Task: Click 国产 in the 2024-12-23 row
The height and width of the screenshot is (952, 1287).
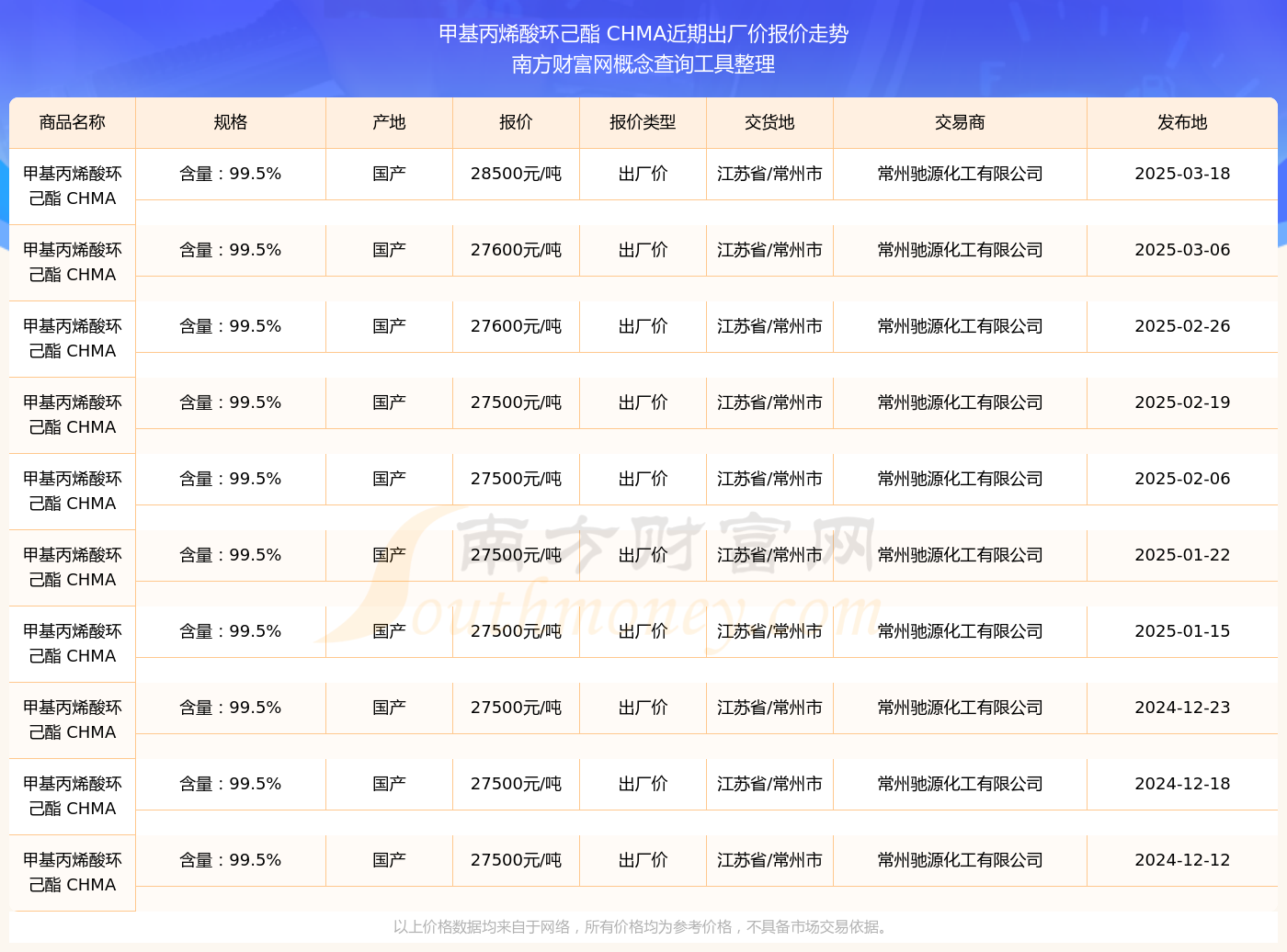Action: tap(389, 708)
